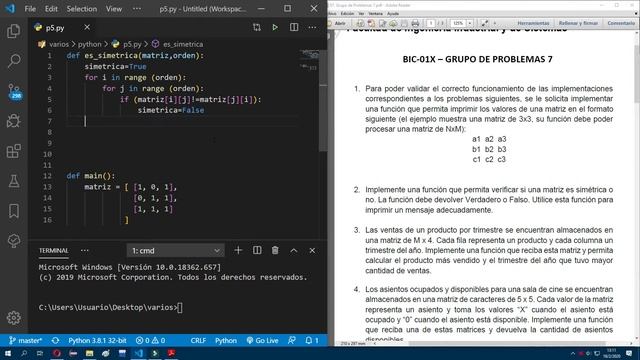
Task: Switch to Adobe Reader taskbar icon
Action: [171, 353]
